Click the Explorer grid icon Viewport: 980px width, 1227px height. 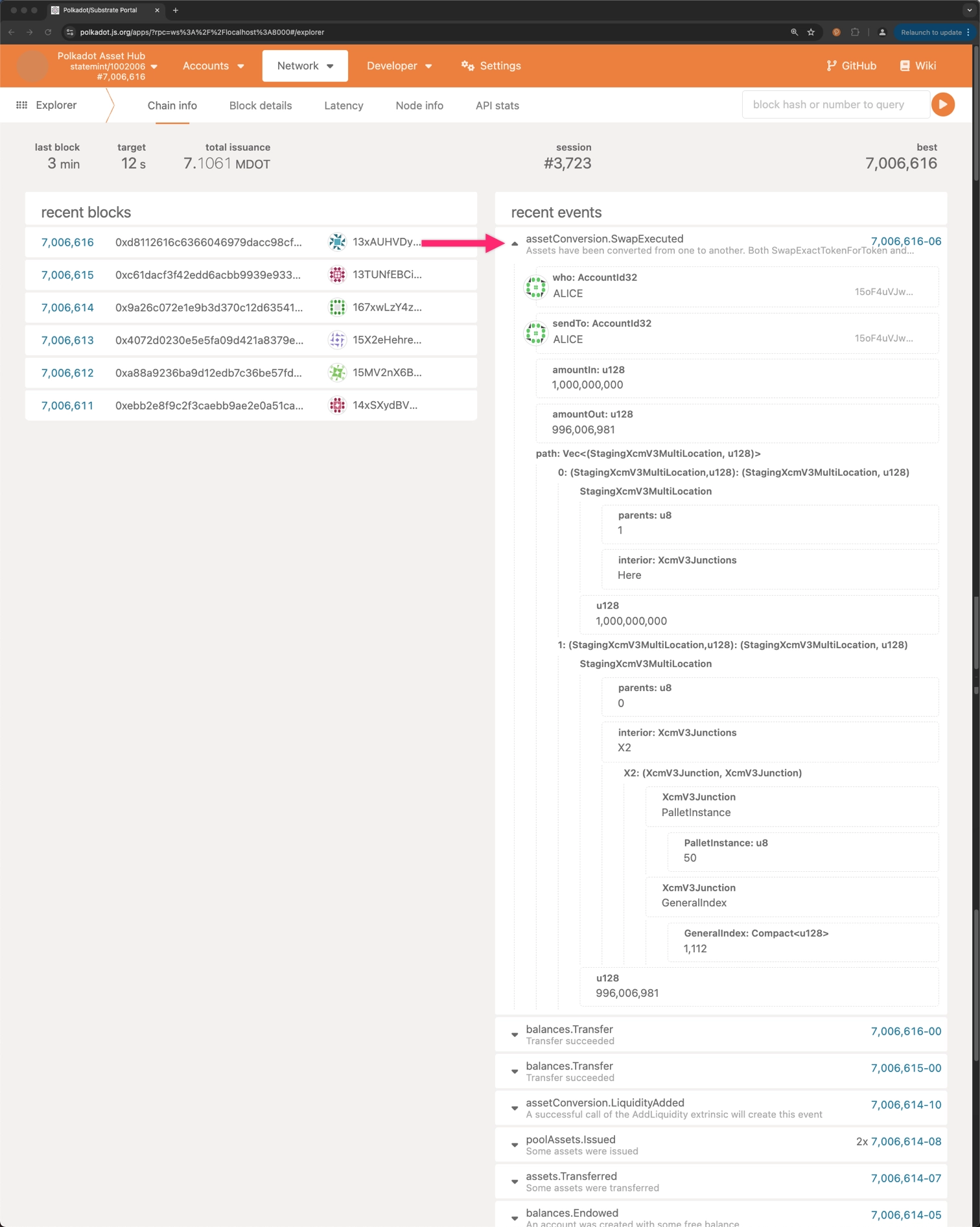[x=21, y=105]
